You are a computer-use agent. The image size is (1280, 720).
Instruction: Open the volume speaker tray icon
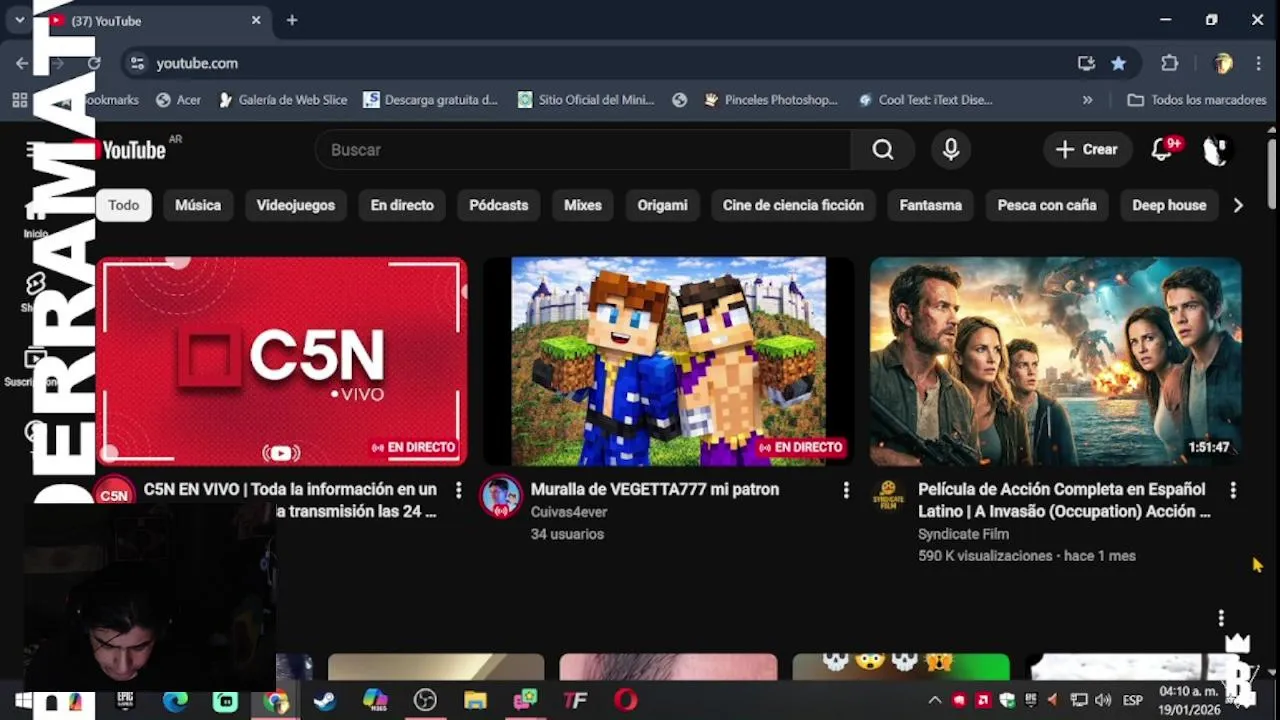[x=1103, y=700]
